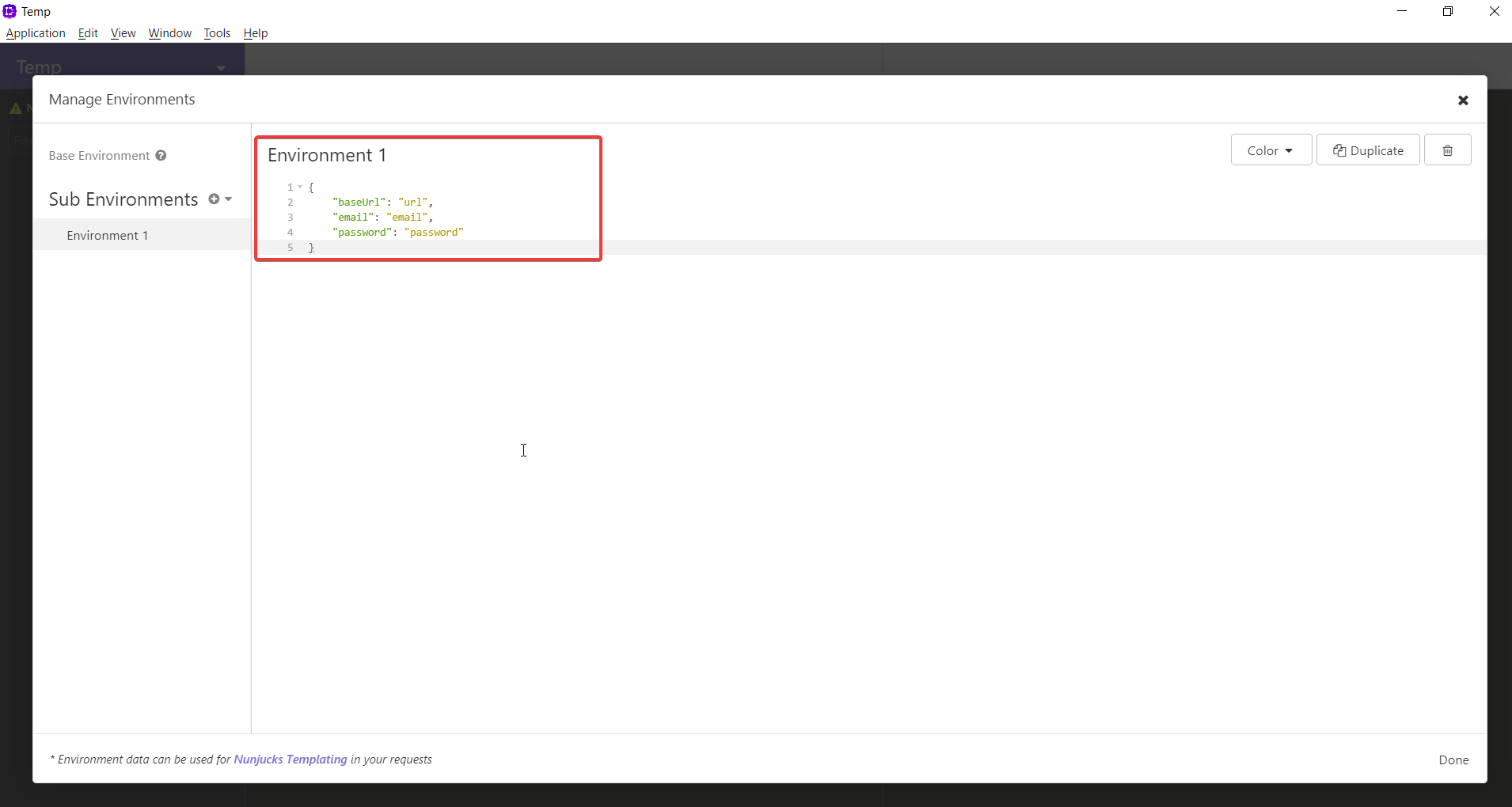
Task: Click the Base Environment help question icon
Action: click(161, 155)
